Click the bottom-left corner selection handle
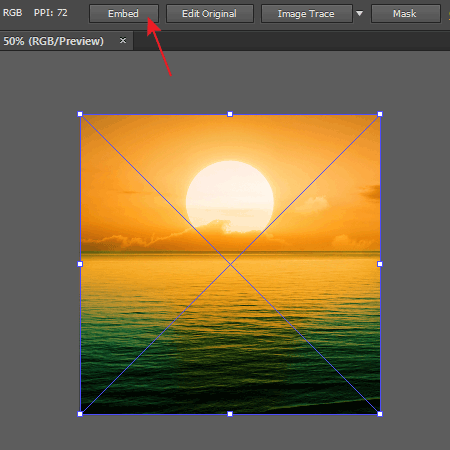The image size is (450, 450). 80,414
